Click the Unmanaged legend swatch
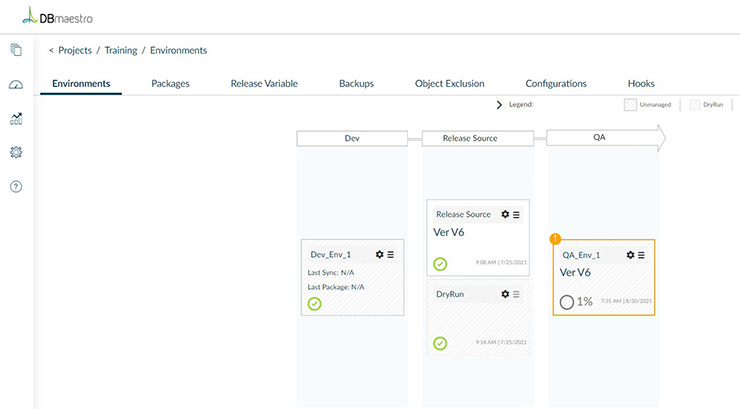Screen dimensions: 740x409 (x=631, y=105)
